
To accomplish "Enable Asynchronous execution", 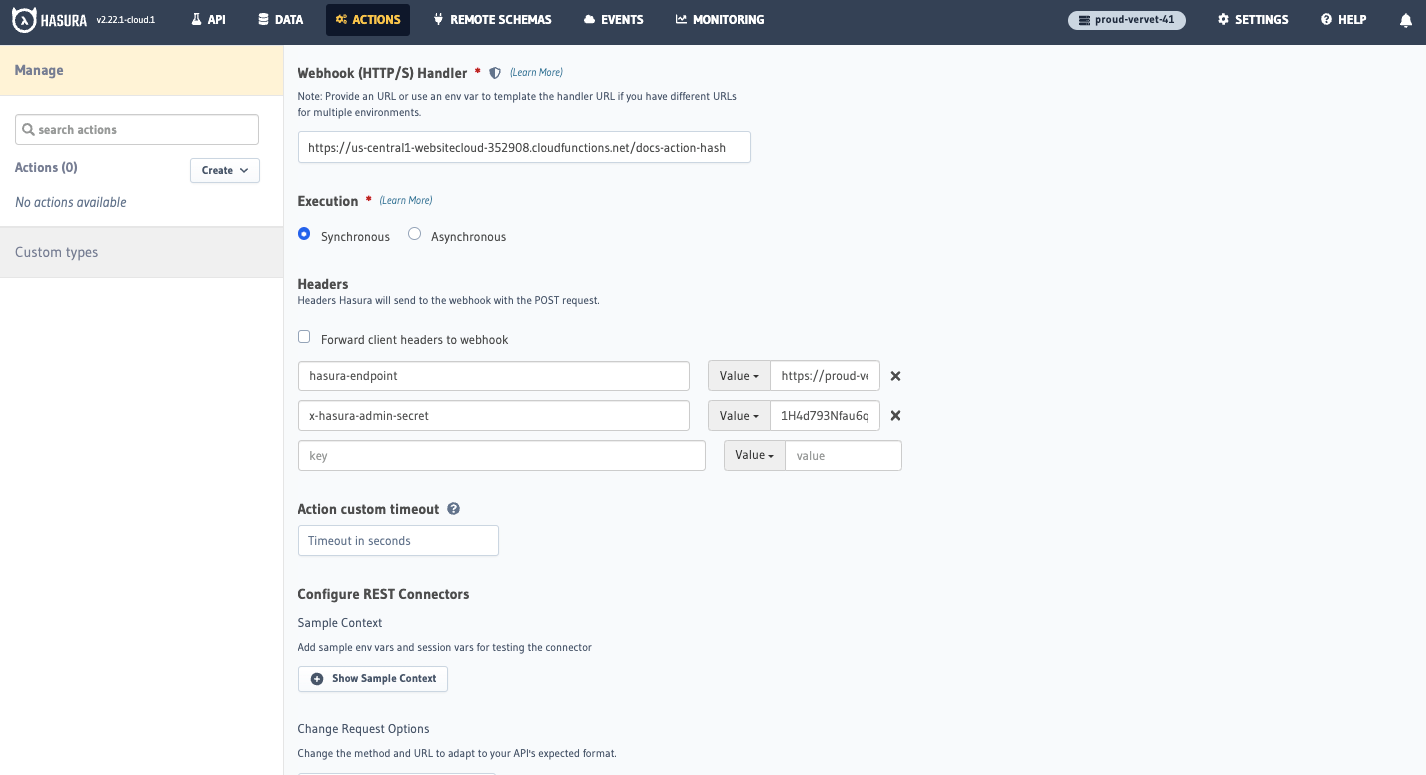I will click(415, 233).
